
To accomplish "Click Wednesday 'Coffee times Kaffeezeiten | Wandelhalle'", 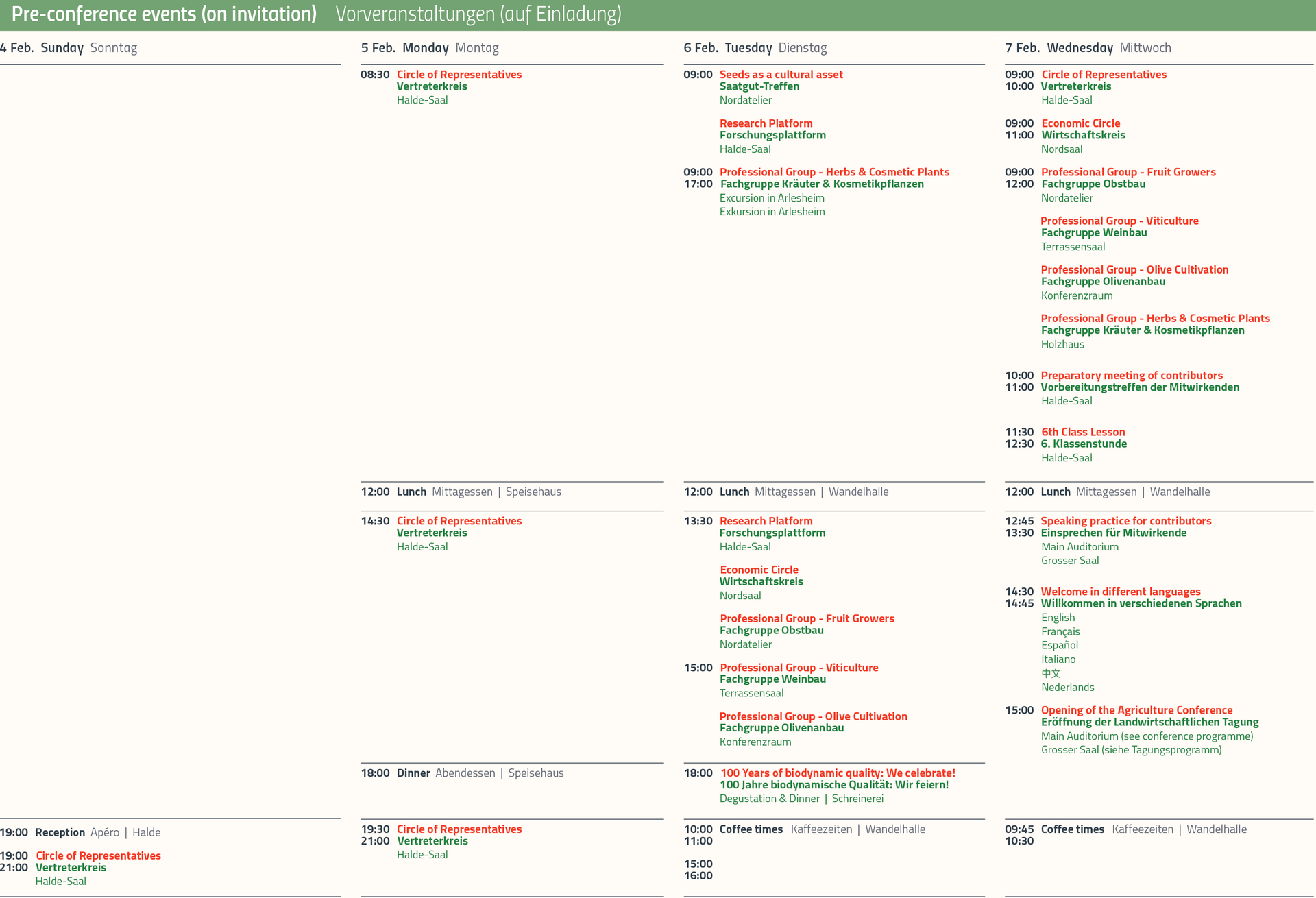I will click(1144, 829).
